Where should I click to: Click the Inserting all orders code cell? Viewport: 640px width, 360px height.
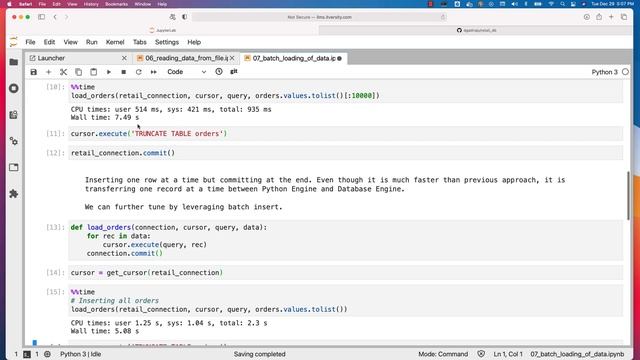[346, 301]
